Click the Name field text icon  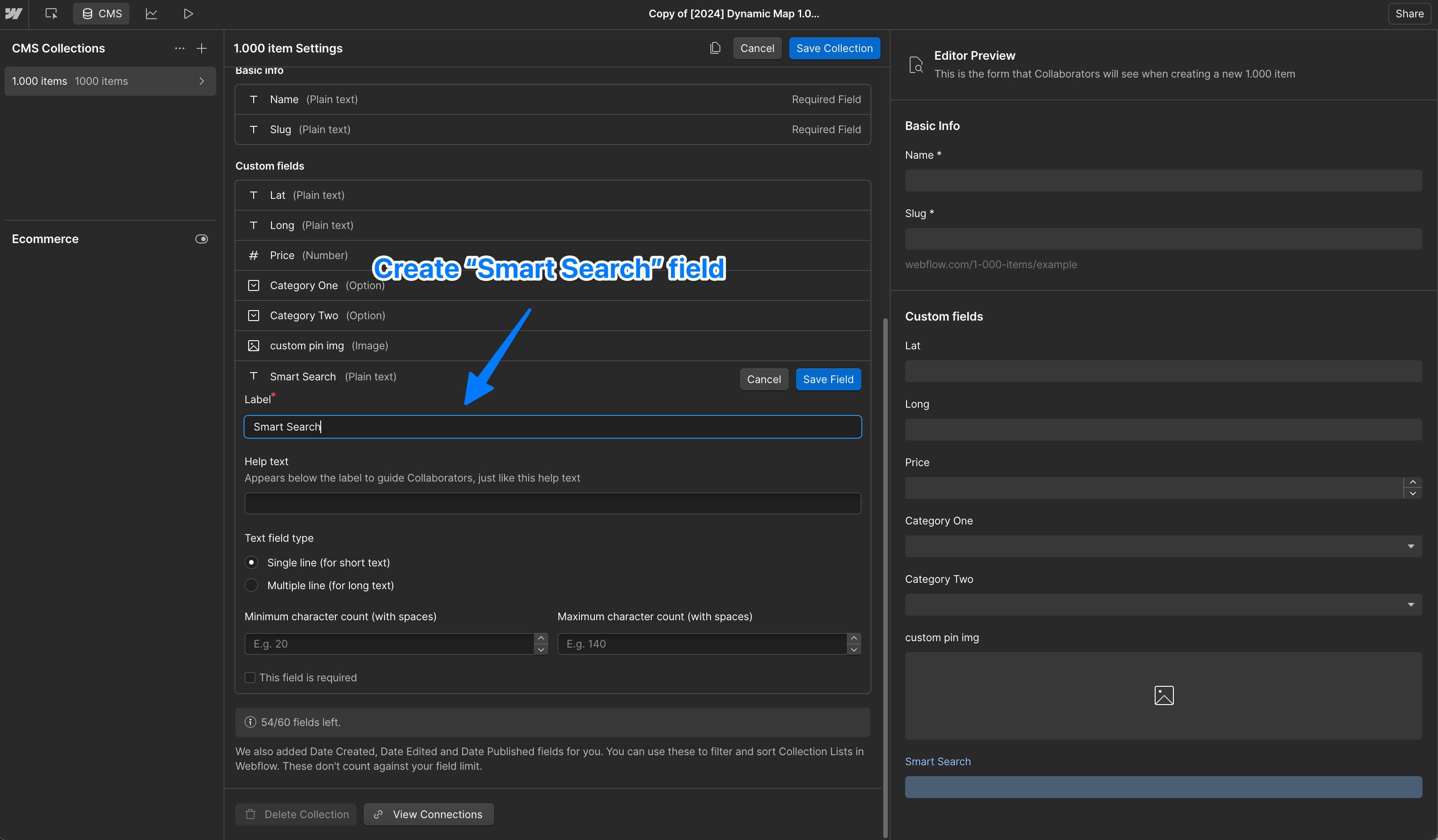[x=253, y=99]
